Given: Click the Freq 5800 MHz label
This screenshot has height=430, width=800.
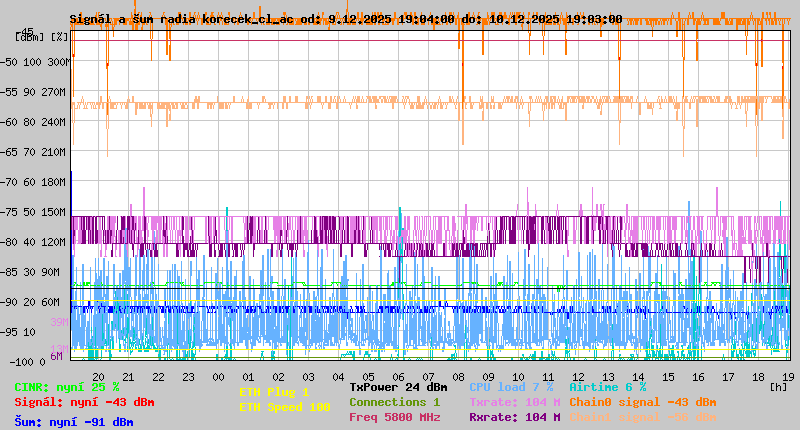Looking at the screenshot, I should (394, 417).
